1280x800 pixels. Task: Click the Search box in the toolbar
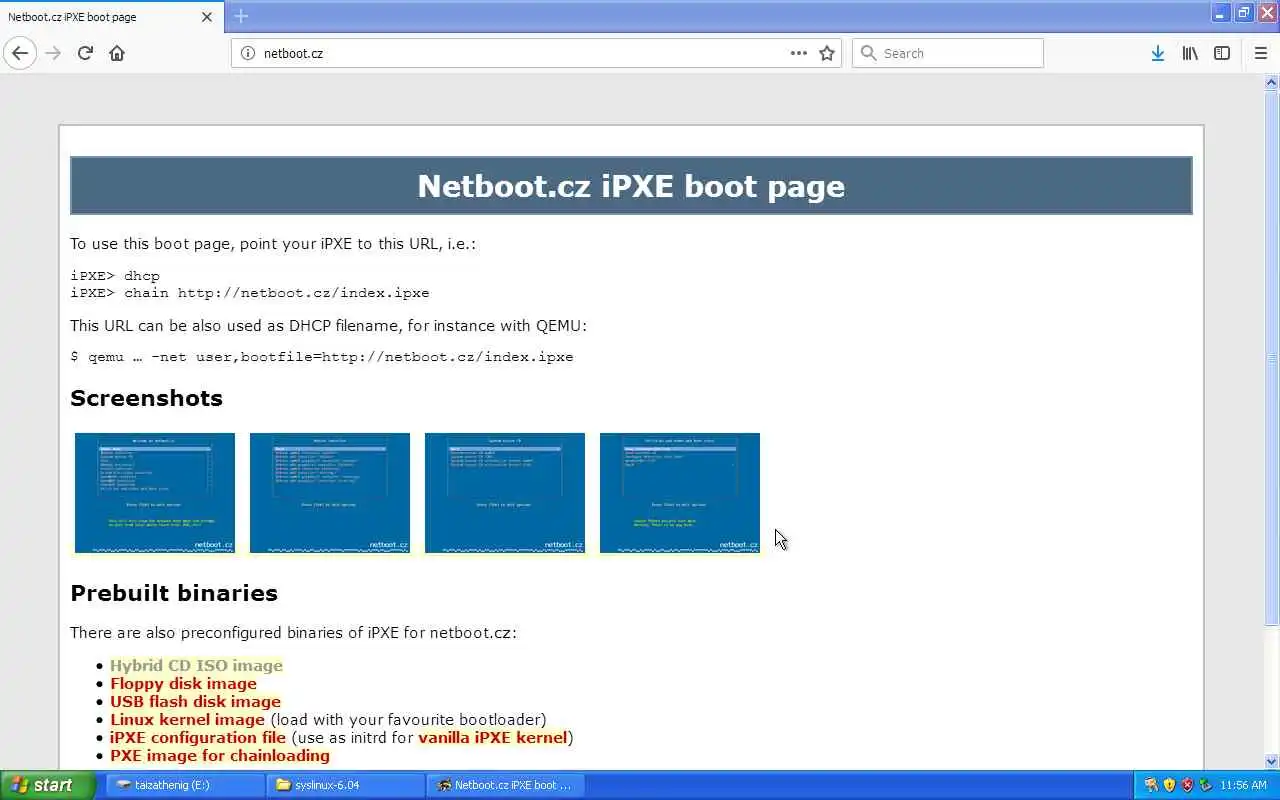948,53
